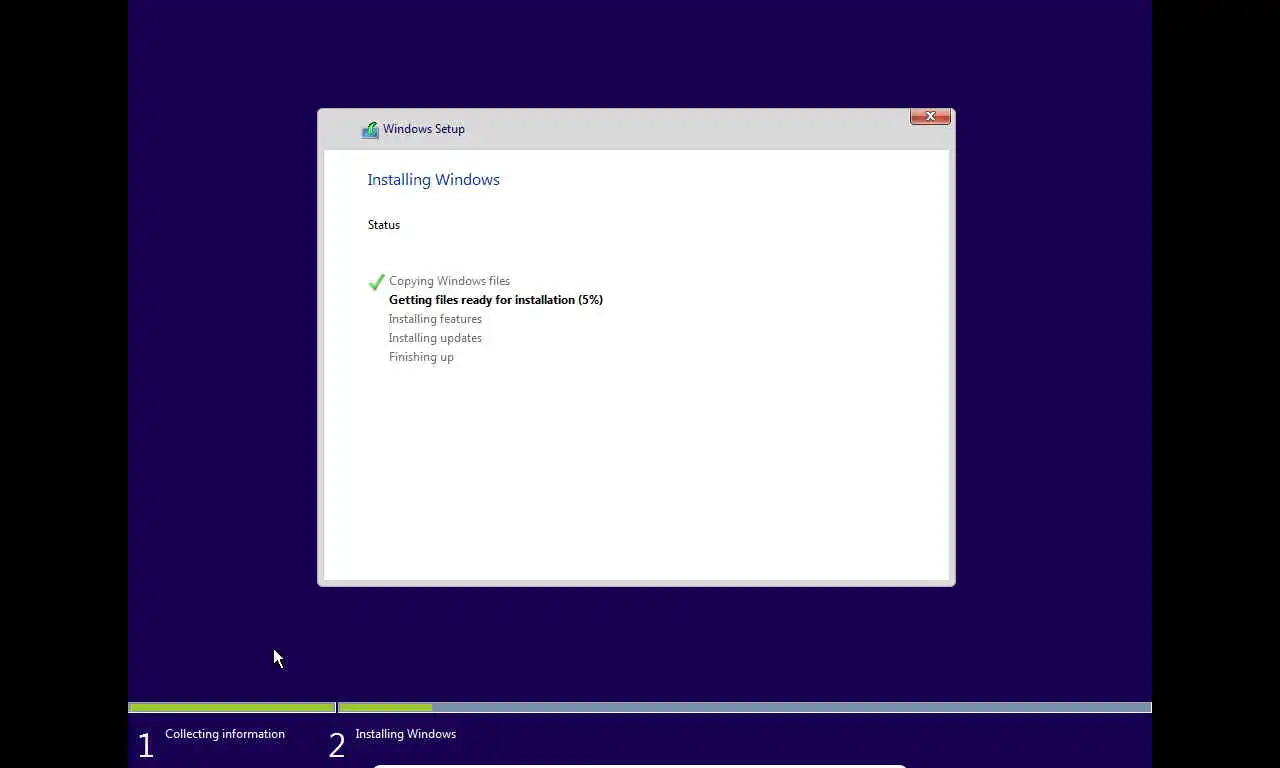The image size is (1280, 768).
Task: Click the green checkmark beside Copying Windows files
Action: (x=376, y=282)
